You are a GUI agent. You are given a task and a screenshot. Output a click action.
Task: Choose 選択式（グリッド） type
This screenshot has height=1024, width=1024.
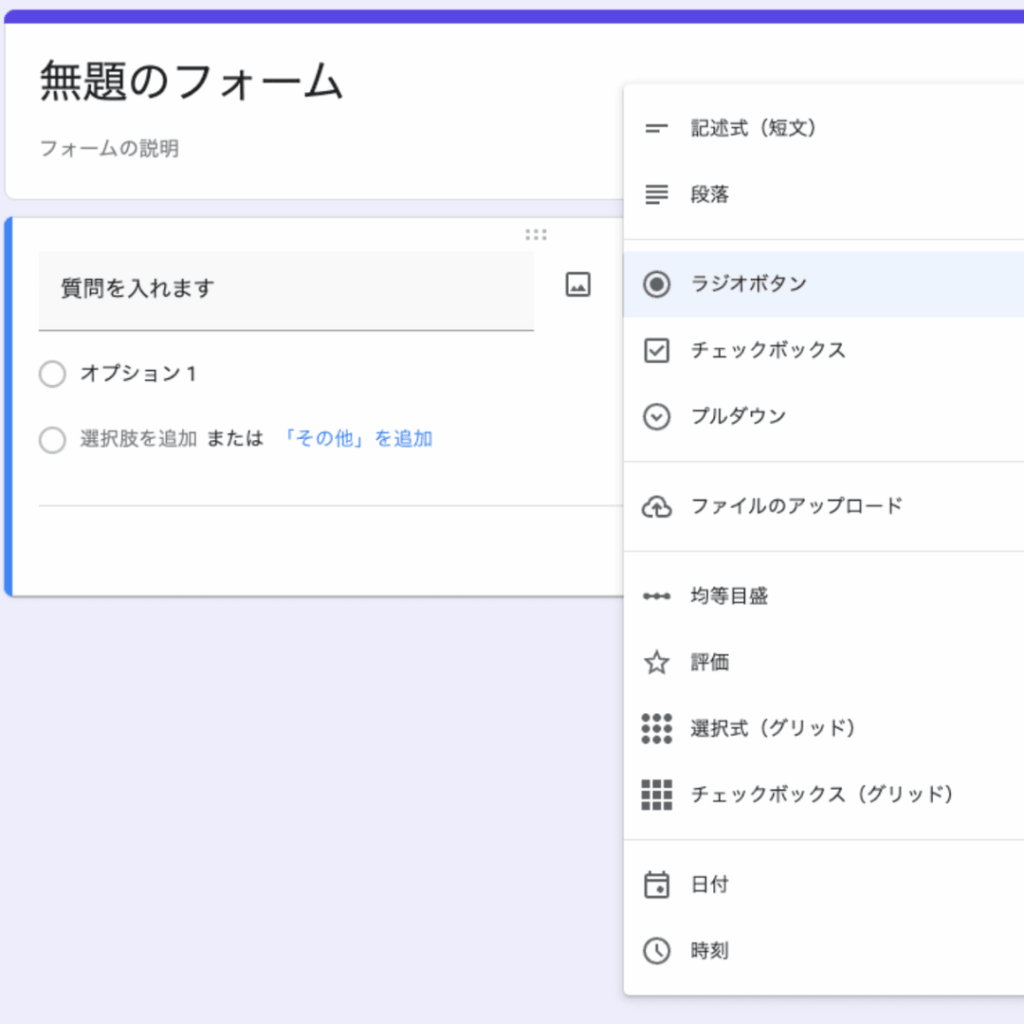(824, 728)
